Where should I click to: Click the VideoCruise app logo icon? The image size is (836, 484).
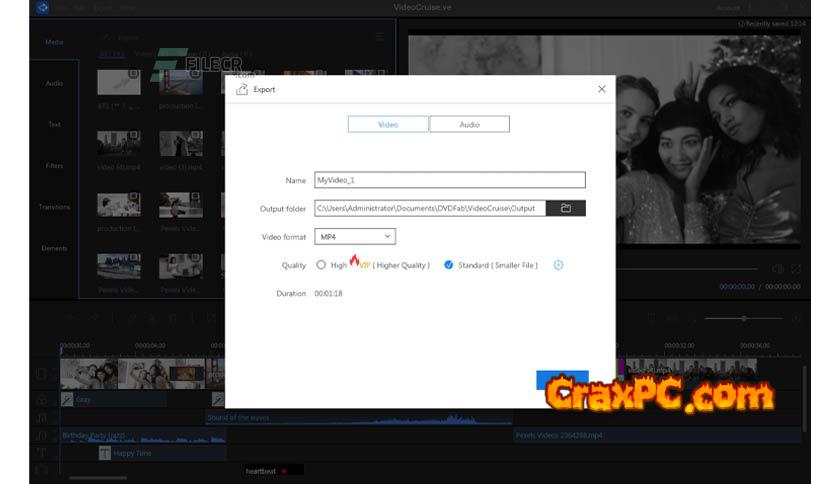tap(43, 8)
